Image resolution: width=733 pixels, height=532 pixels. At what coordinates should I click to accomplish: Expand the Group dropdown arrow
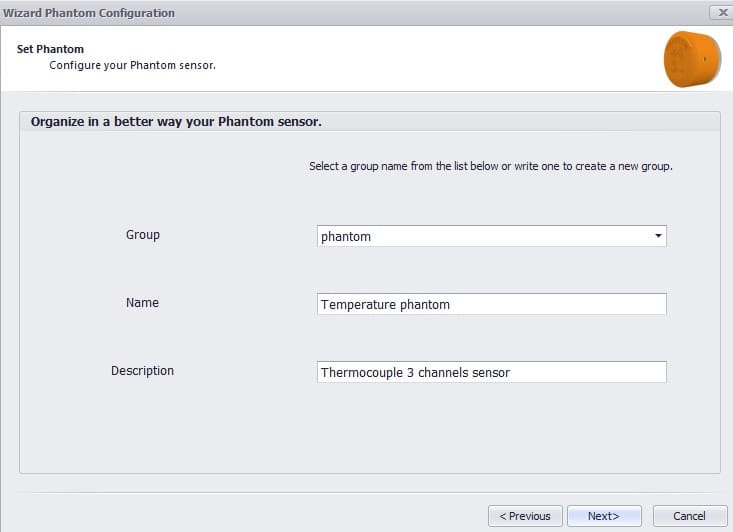[657, 236]
